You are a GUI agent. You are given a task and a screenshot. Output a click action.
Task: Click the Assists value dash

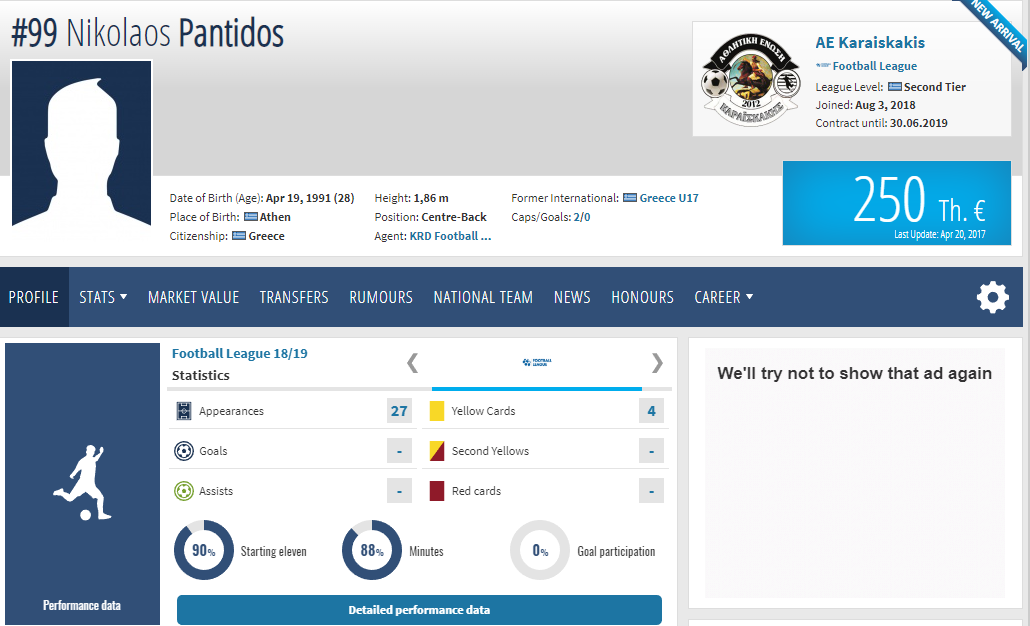[399, 491]
